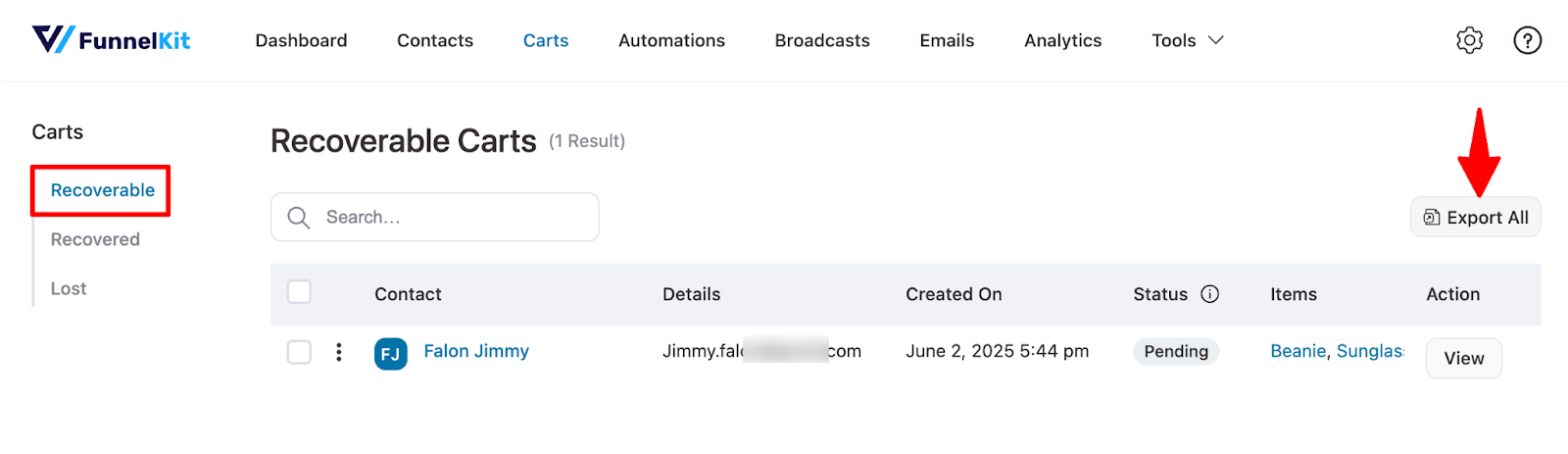Click the FunnelKit logo
The width and height of the screenshot is (1568, 454).
click(111, 40)
